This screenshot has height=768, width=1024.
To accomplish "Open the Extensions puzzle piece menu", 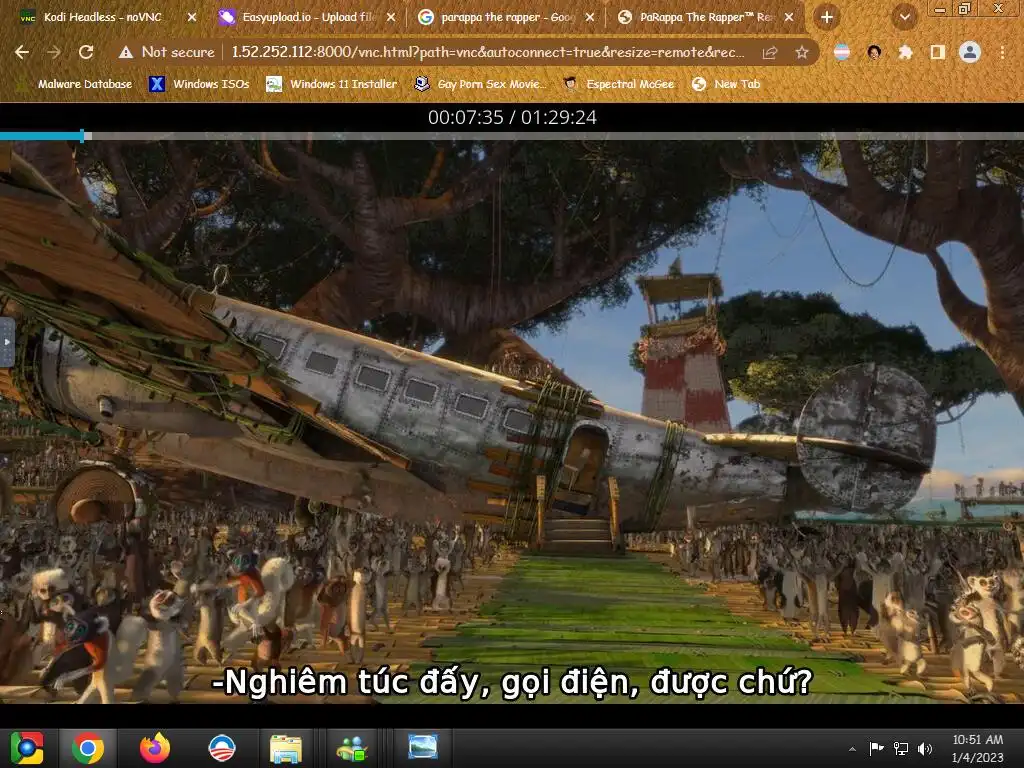I will (905, 52).
